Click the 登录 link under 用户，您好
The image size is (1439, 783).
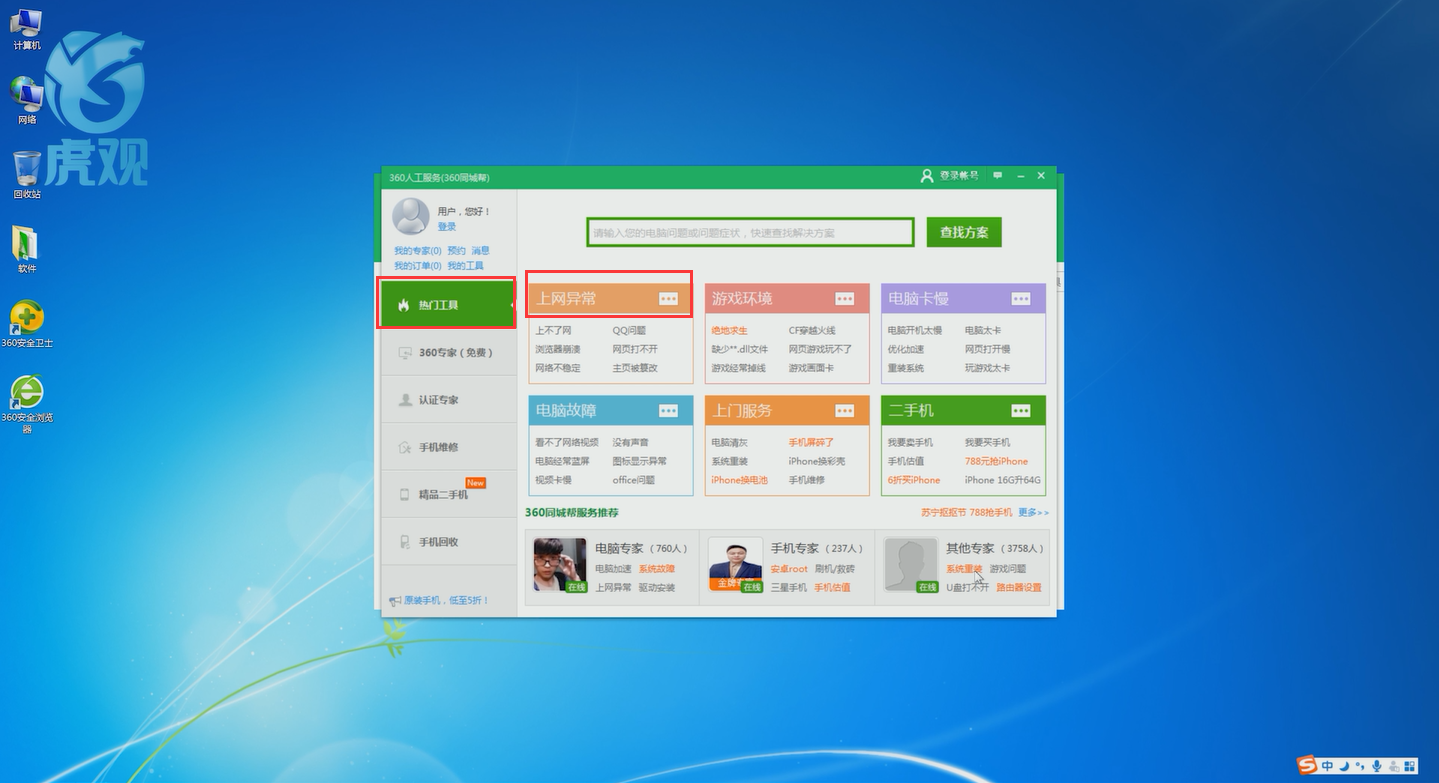(x=446, y=227)
